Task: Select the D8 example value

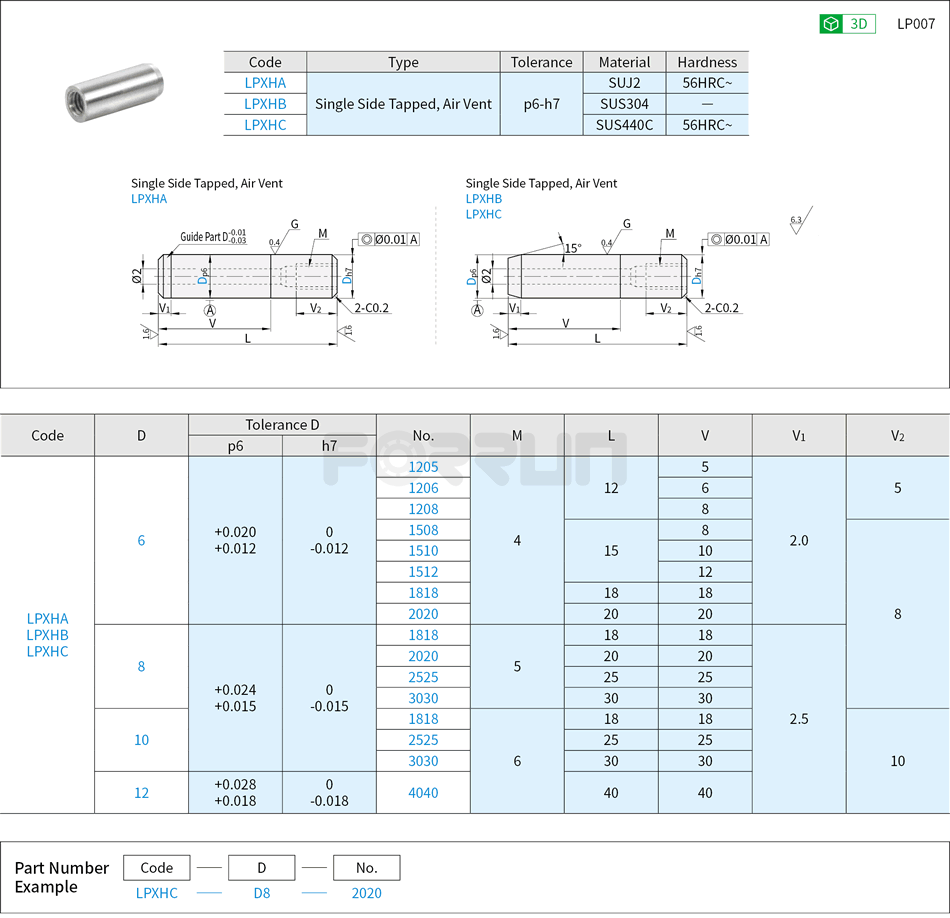Action: (261, 893)
